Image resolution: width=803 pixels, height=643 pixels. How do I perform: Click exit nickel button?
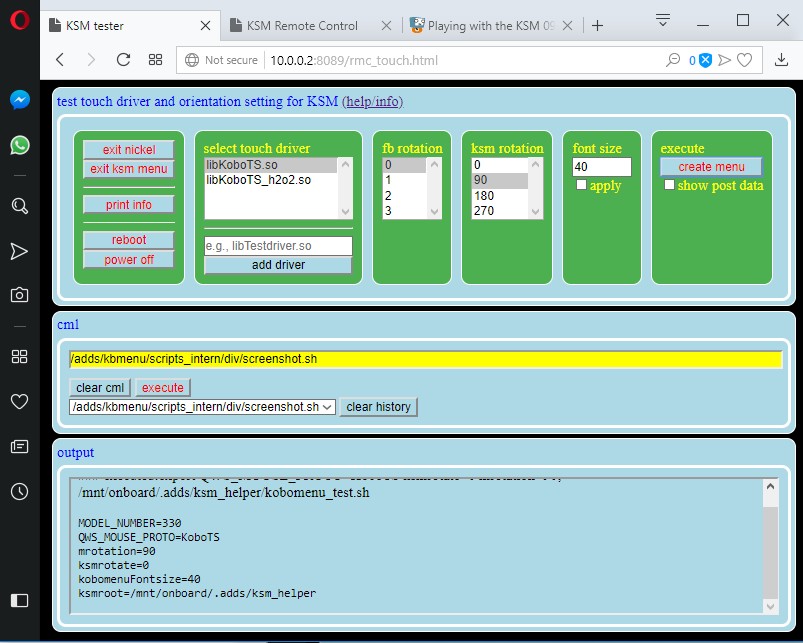click(x=129, y=149)
